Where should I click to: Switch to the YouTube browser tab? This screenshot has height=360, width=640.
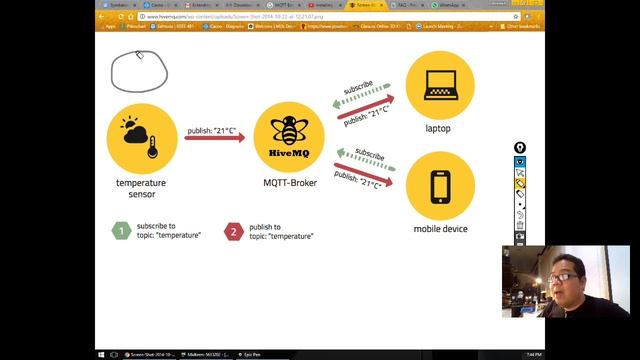click(x=324, y=5)
